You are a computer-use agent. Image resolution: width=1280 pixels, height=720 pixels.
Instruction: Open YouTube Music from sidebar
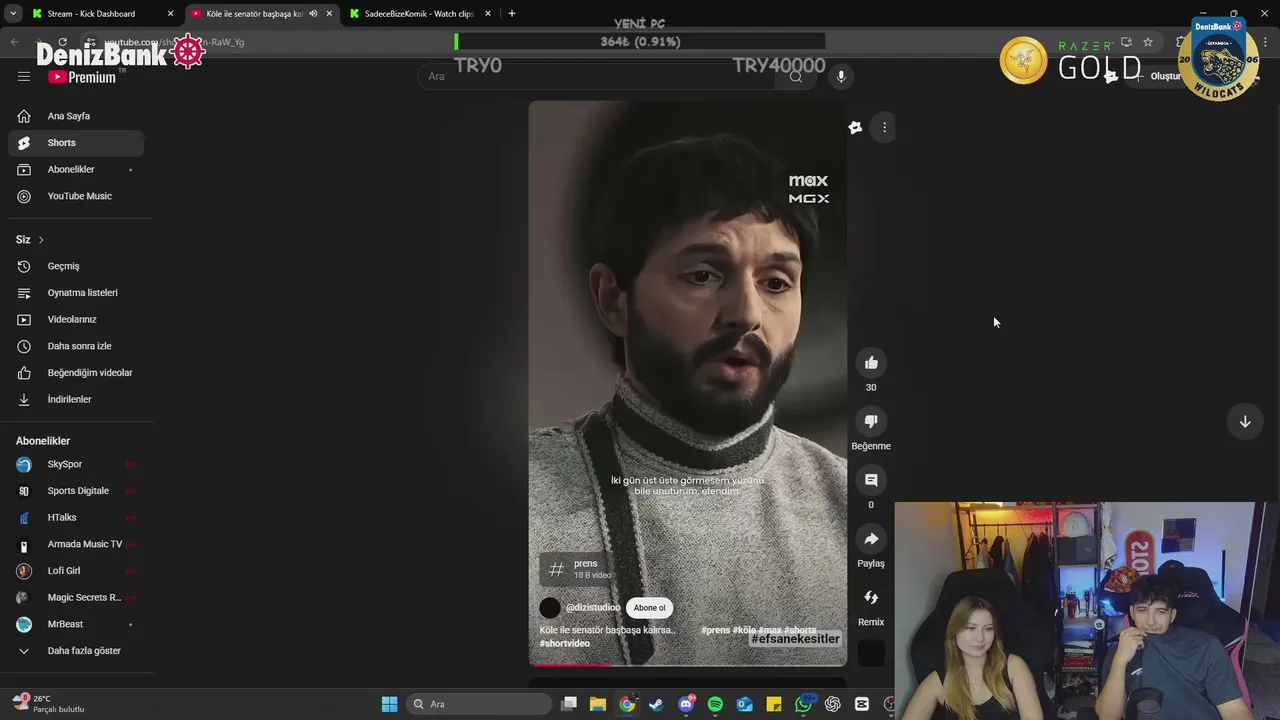[x=76, y=196]
